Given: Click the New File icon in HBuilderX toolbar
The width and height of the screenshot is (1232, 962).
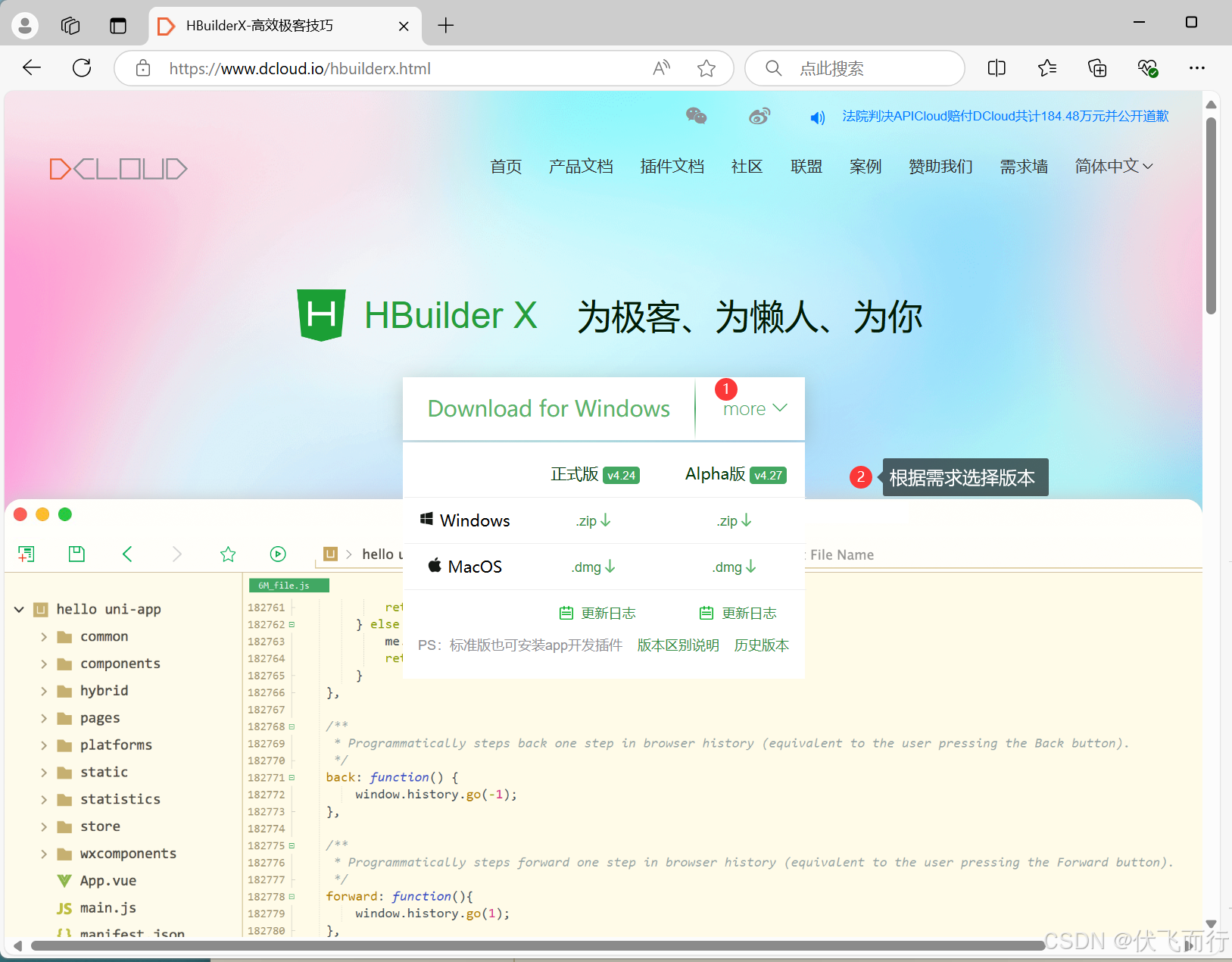Looking at the screenshot, I should (27, 554).
